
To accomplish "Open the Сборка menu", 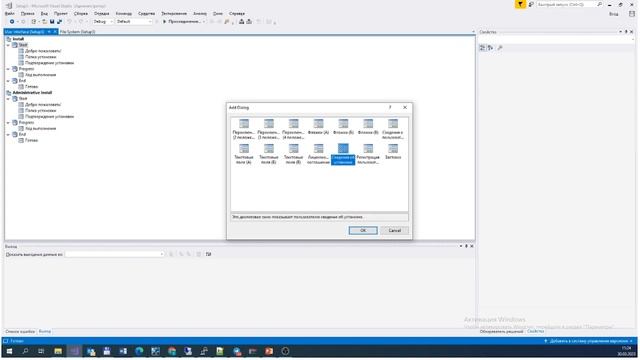I will point(81,13).
